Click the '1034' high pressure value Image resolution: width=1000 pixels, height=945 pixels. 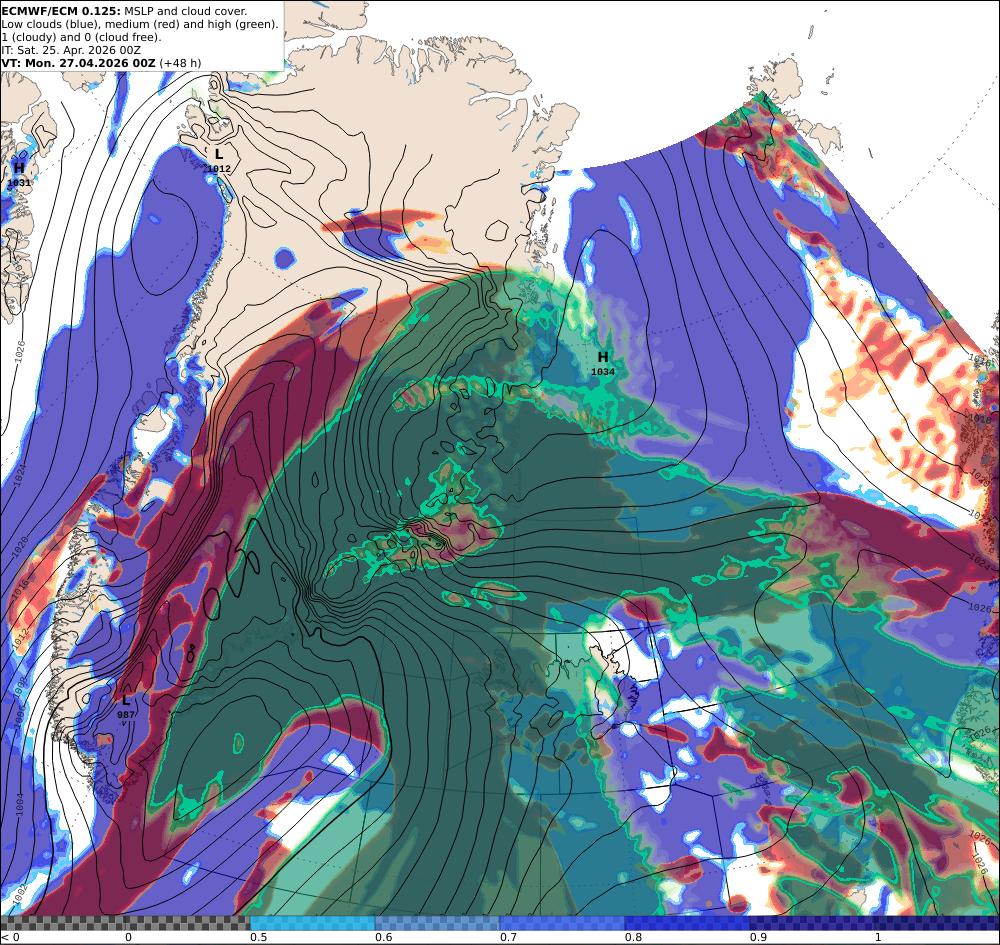click(x=603, y=372)
